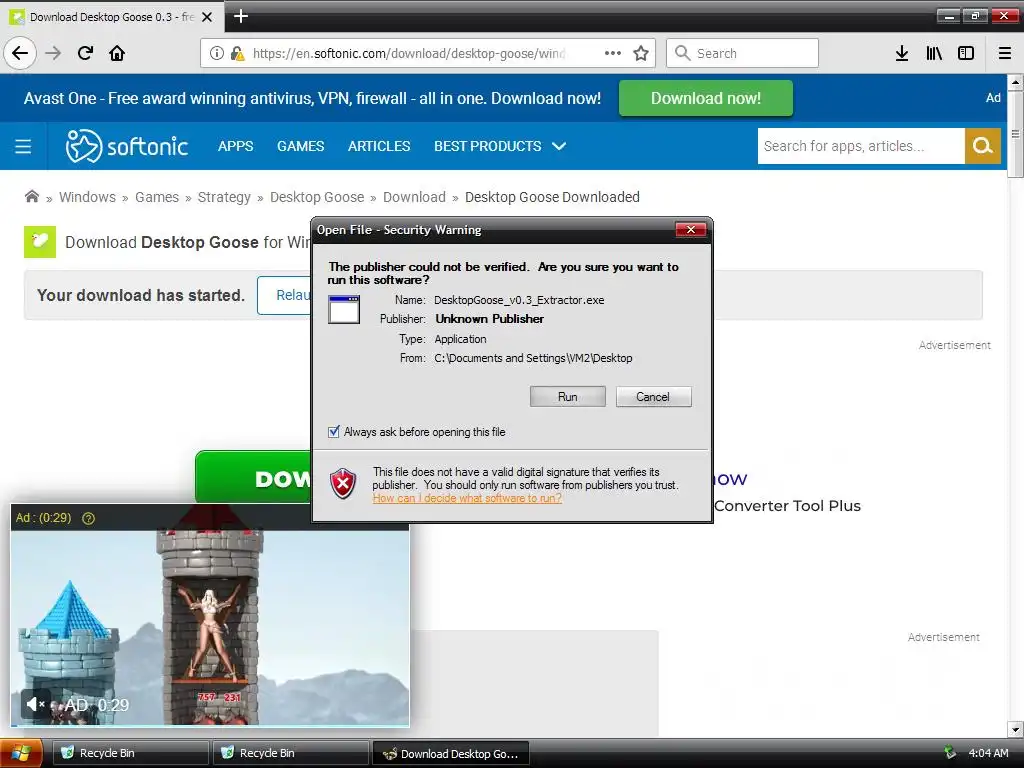Click Desktop Goose breadcrumb link
This screenshot has height=768, width=1024.
coord(317,197)
